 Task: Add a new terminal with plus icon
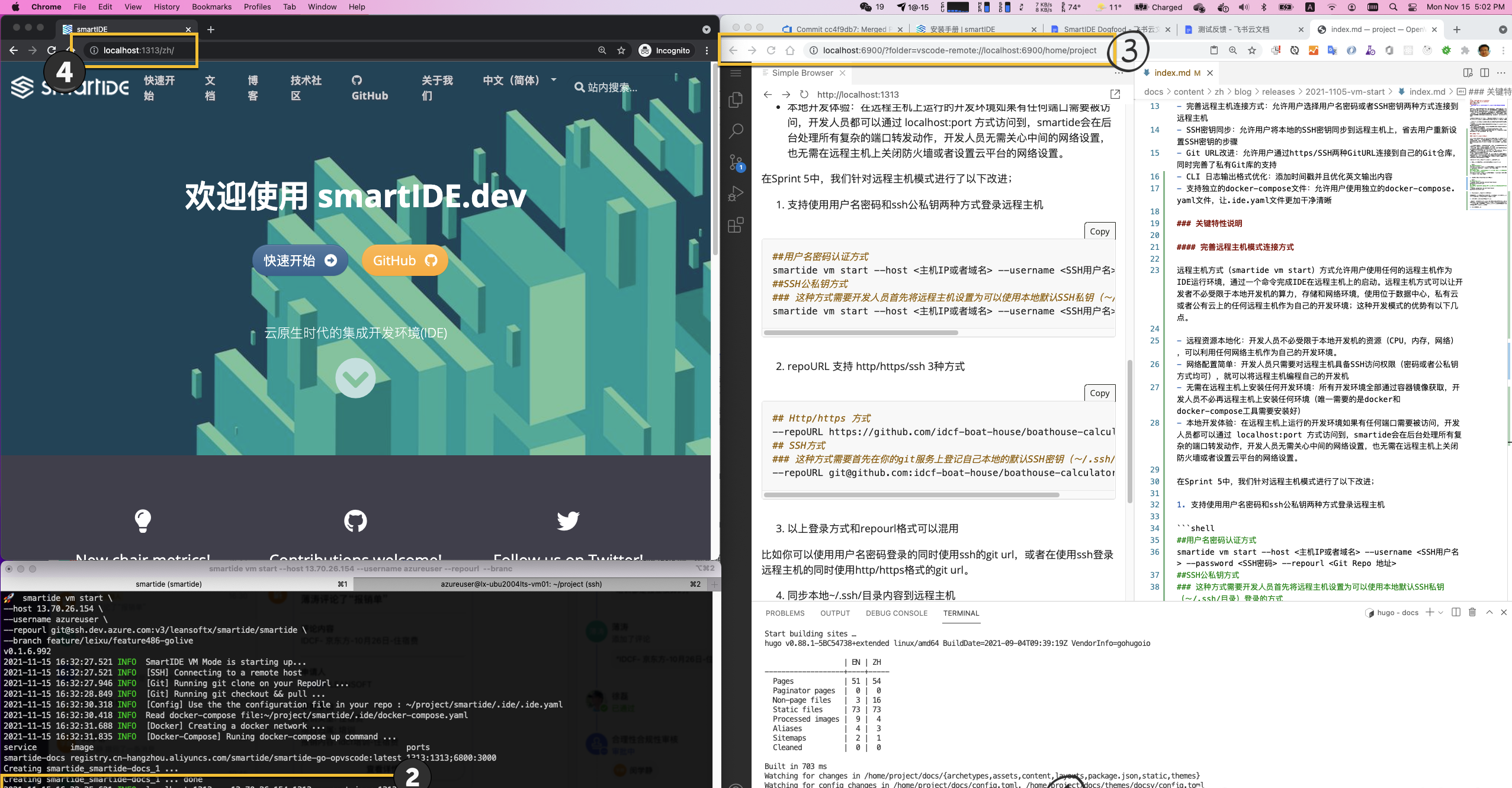(x=1430, y=612)
